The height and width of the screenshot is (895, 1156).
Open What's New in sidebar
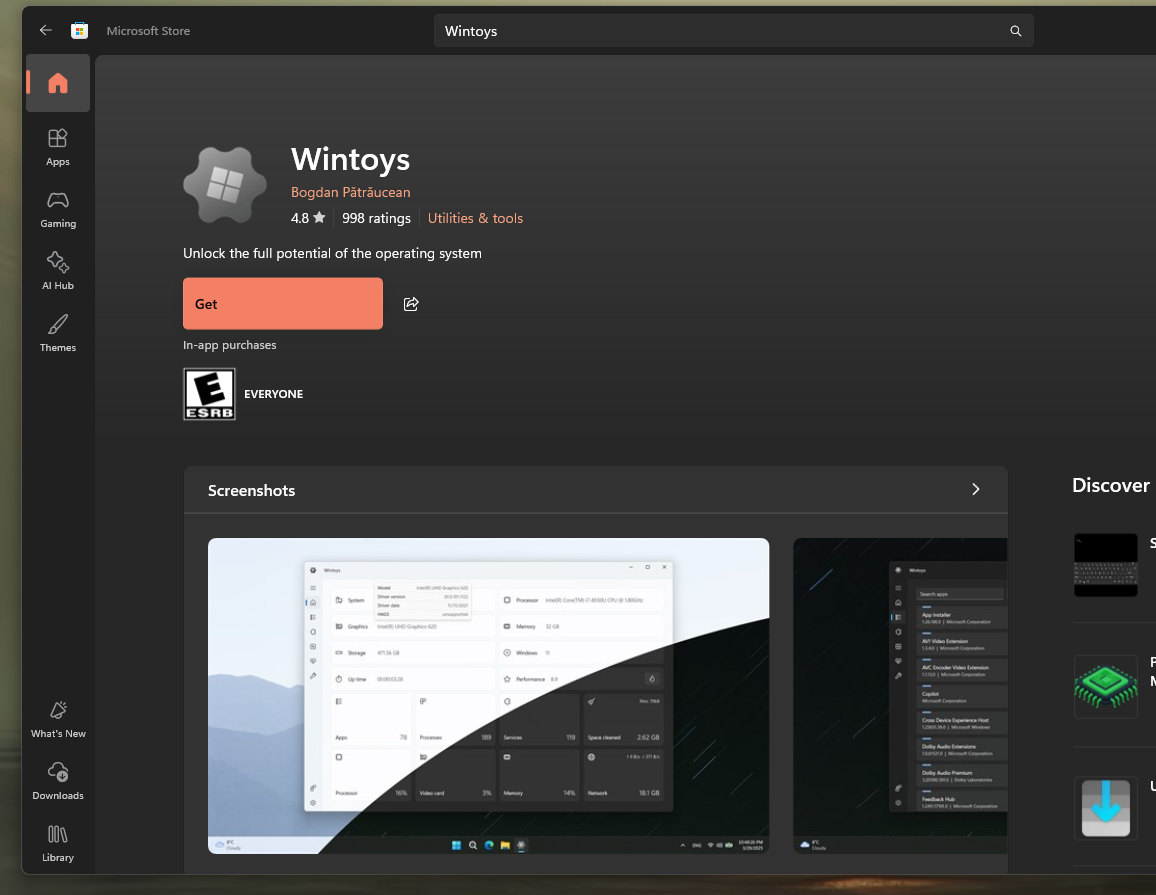click(x=58, y=719)
